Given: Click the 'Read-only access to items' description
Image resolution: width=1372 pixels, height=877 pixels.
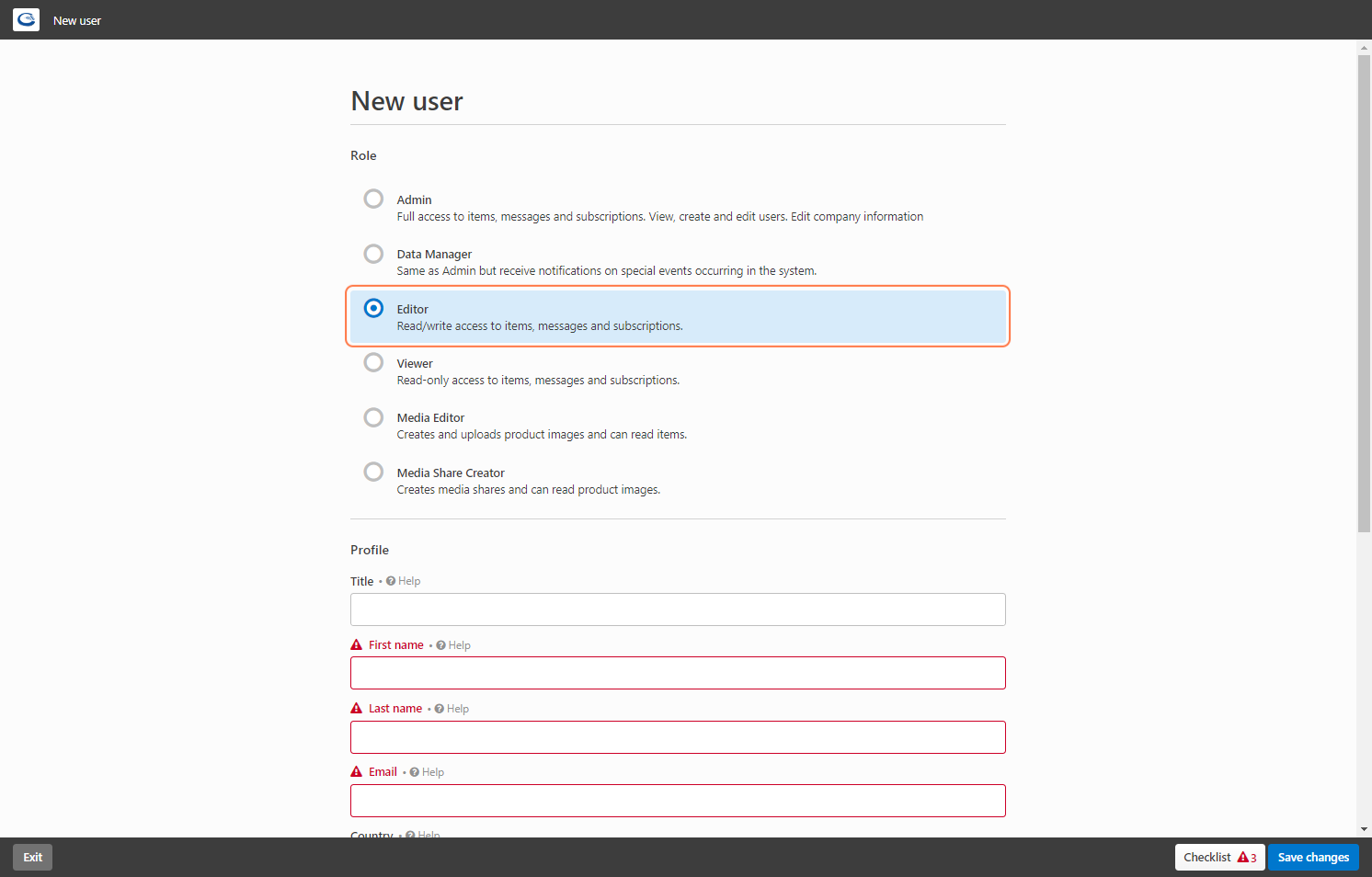Looking at the screenshot, I should pyautogui.click(x=538, y=381).
